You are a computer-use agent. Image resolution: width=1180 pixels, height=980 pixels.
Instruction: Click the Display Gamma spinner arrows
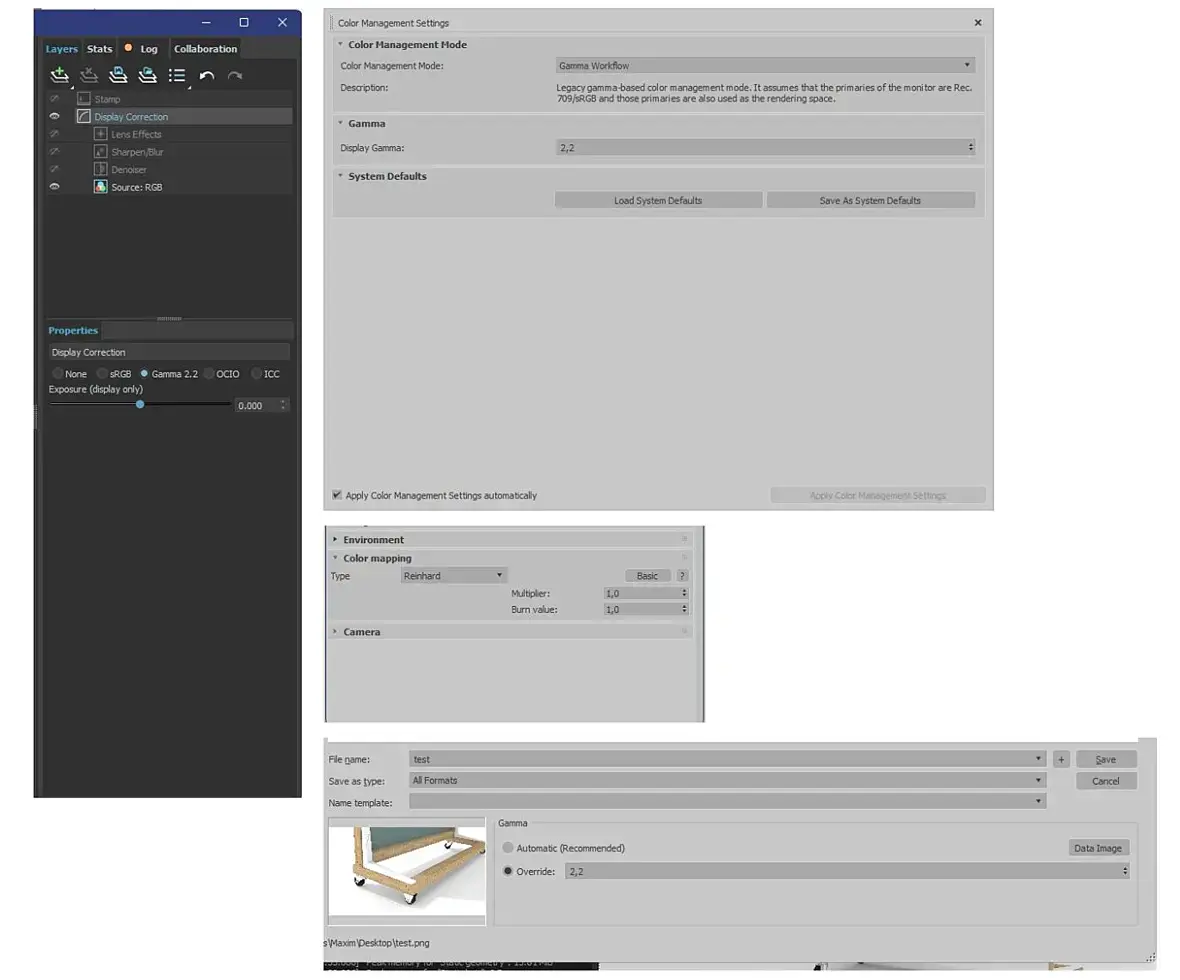971,148
